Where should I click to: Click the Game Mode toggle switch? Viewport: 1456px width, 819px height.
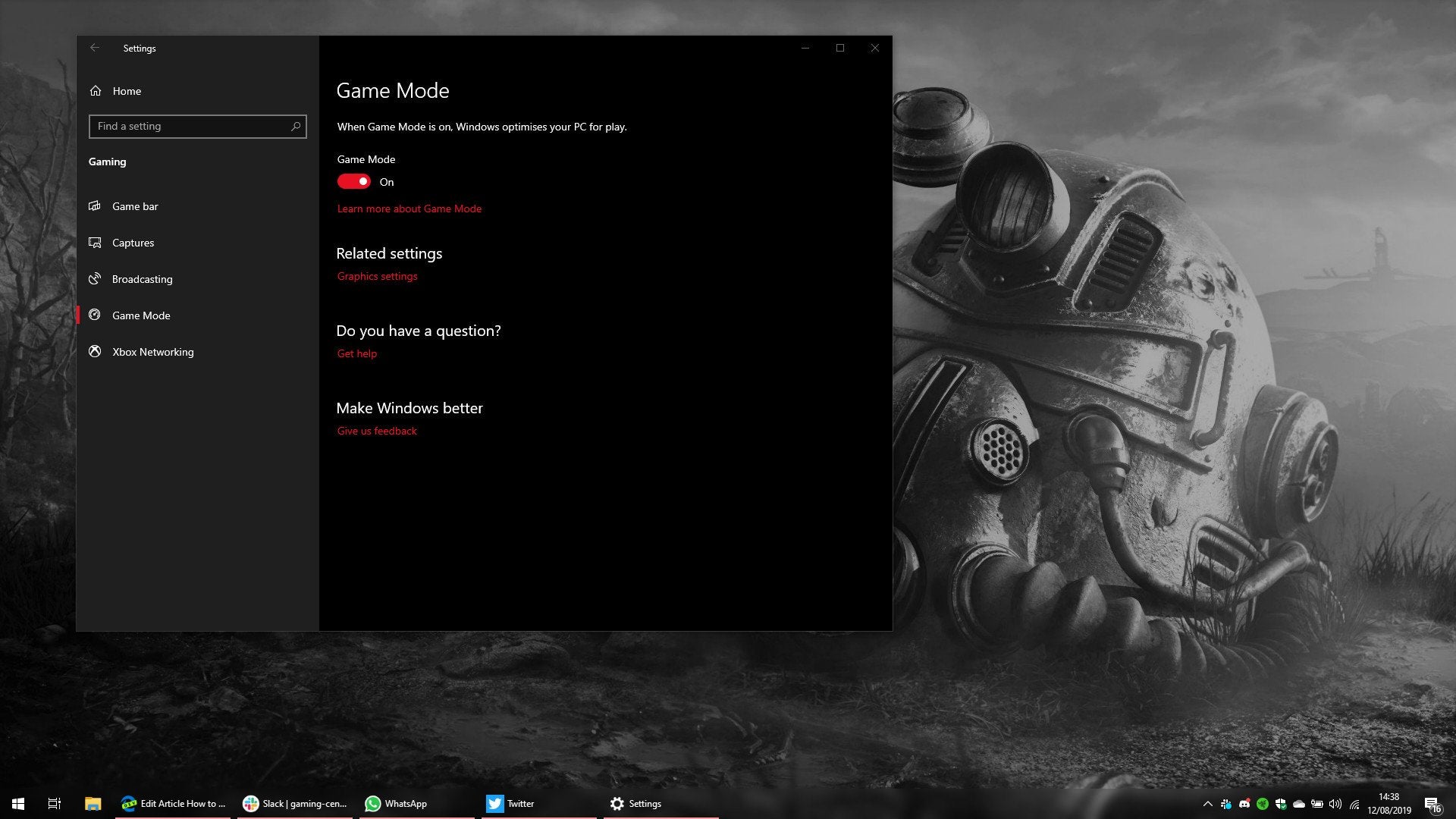(x=354, y=181)
